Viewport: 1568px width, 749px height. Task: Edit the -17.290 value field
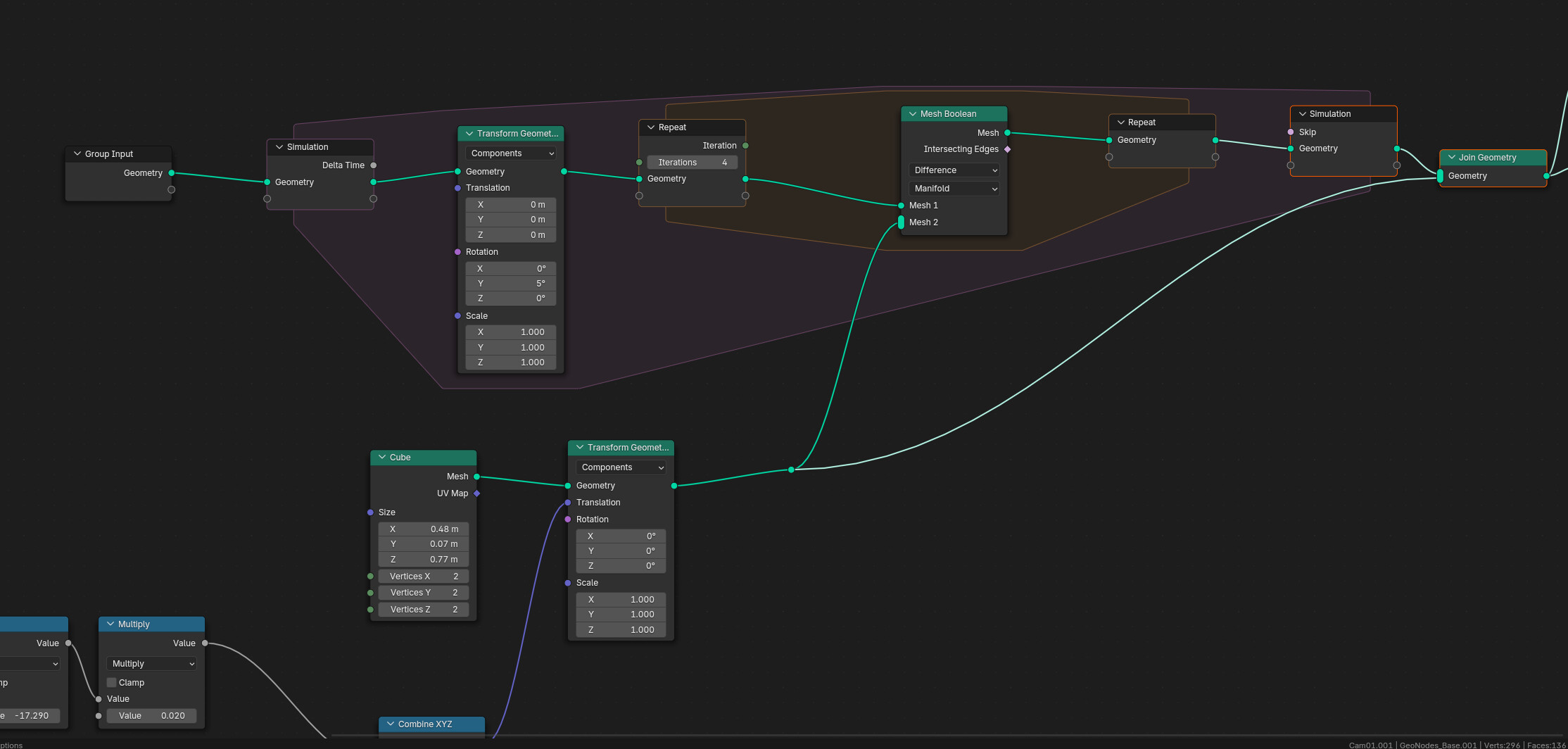30,716
